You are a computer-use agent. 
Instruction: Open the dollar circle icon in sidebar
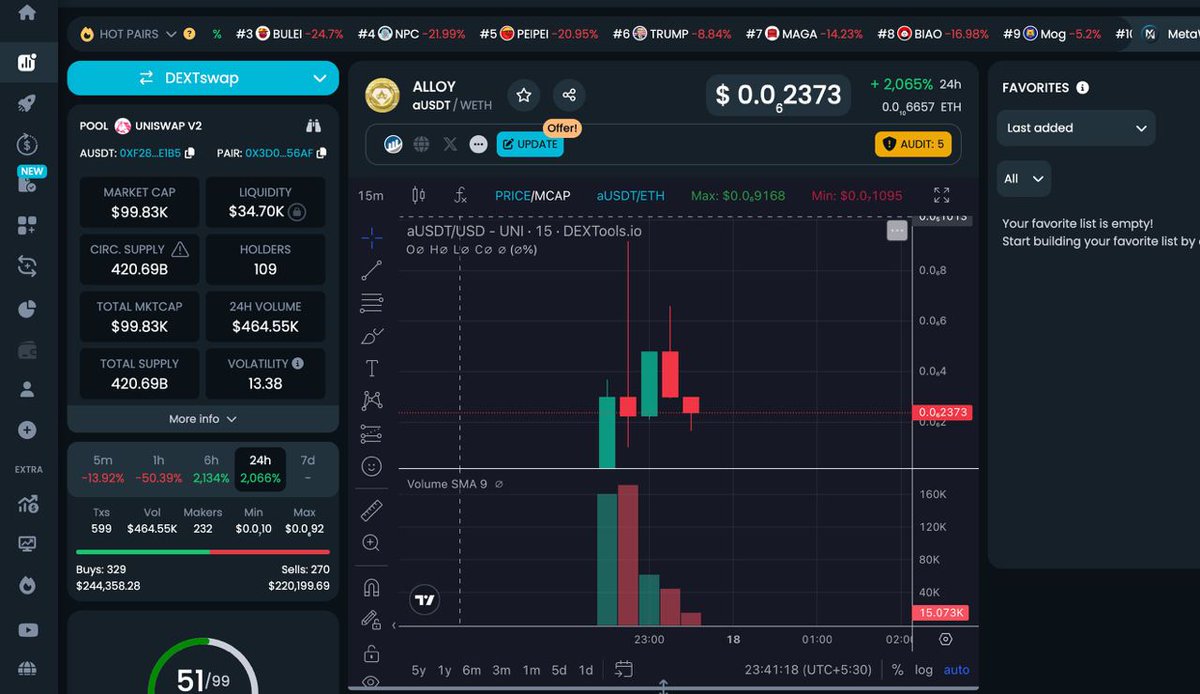pyautogui.click(x=27, y=144)
